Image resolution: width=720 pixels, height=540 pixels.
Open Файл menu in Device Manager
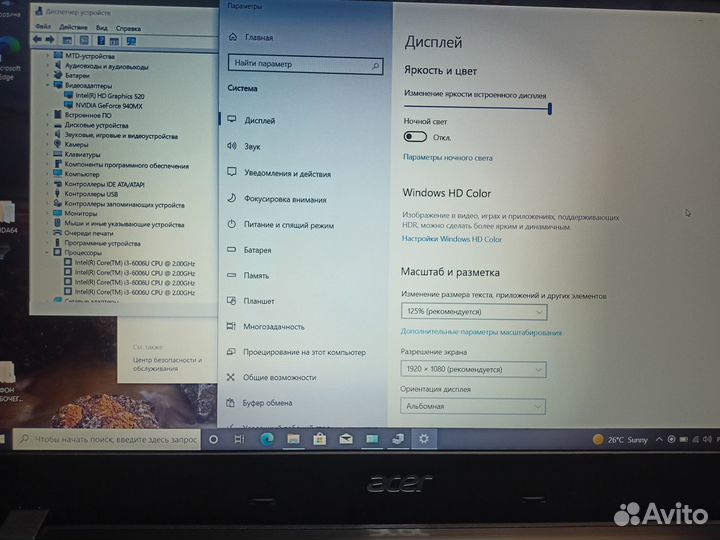[43, 27]
